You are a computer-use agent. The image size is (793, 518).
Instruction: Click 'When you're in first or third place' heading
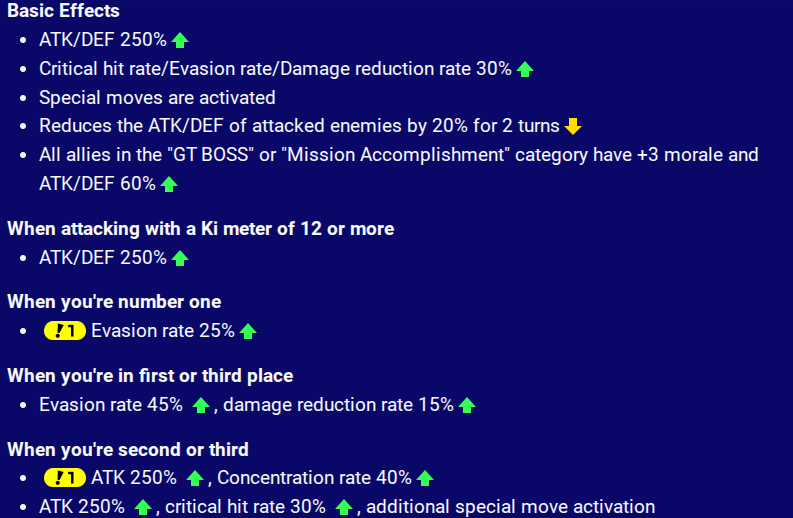click(150, 376)
